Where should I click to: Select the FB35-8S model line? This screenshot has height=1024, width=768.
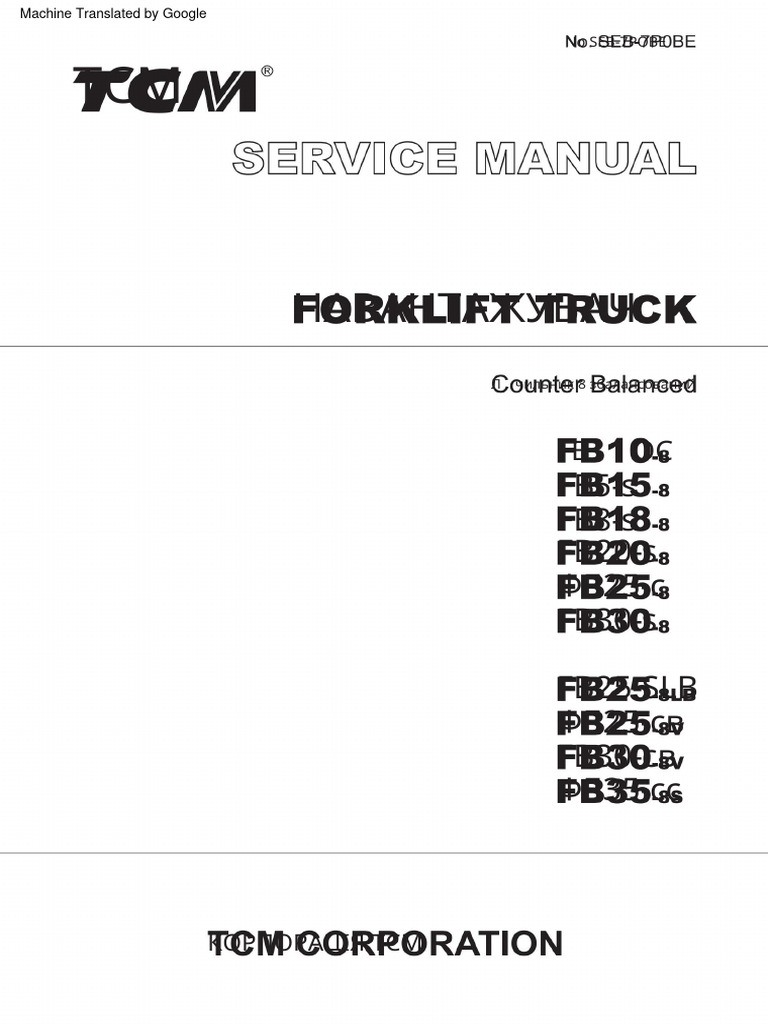coord(620,791)
